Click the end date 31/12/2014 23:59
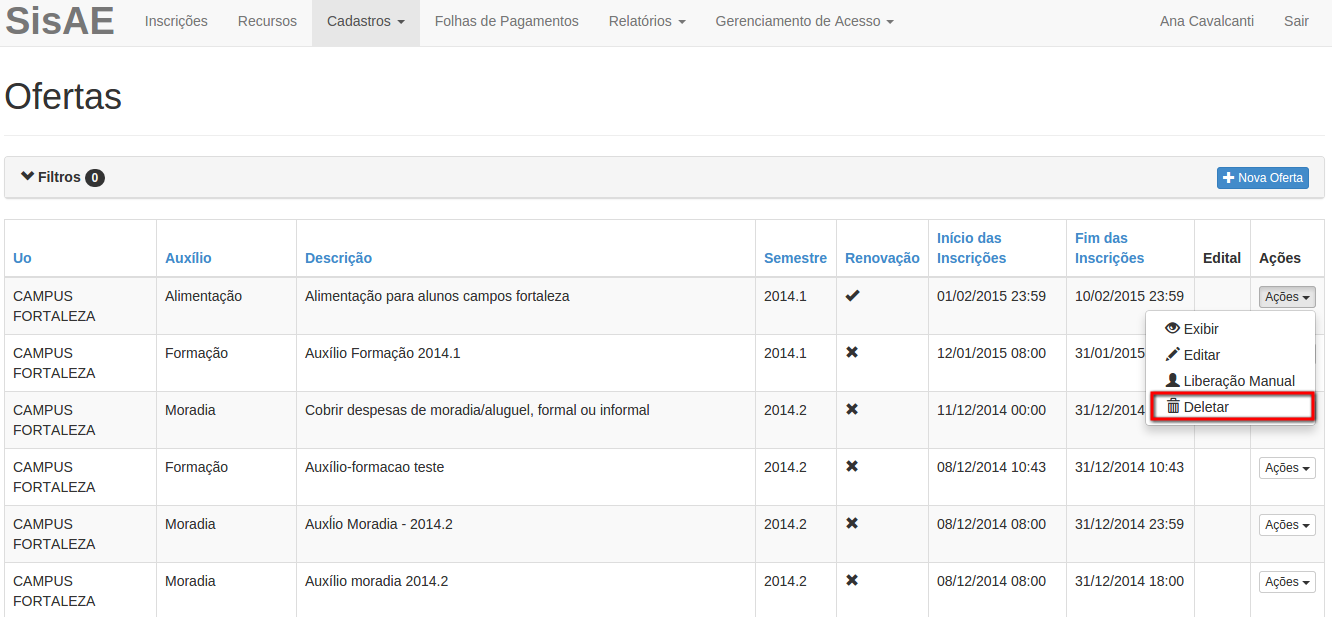The width and height of the screenshot is (1332, 617). click(1129, 524)
